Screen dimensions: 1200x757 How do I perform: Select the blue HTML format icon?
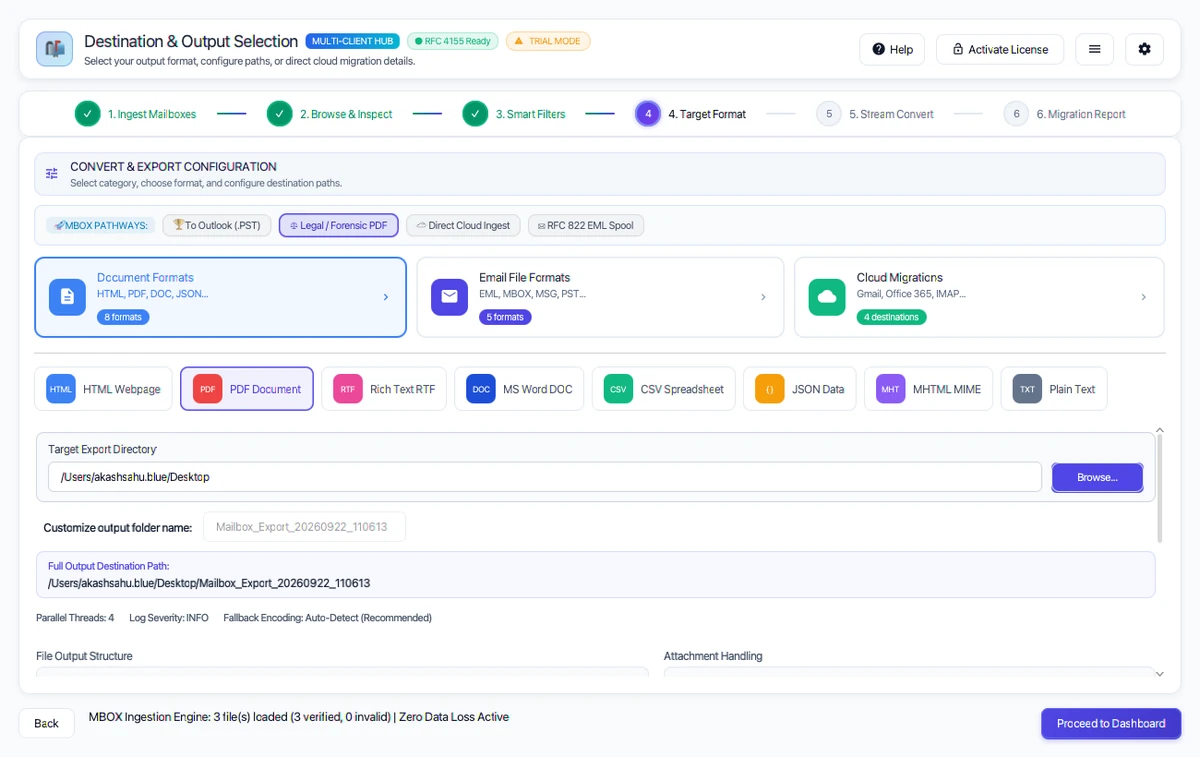tap(61, 389)
